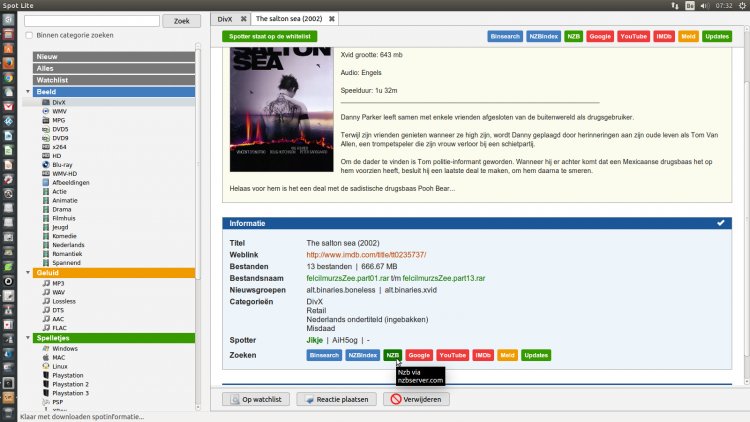Click the Verwijderen button
This screenshot has height=422, width=750.
click(x=416, y=399)
